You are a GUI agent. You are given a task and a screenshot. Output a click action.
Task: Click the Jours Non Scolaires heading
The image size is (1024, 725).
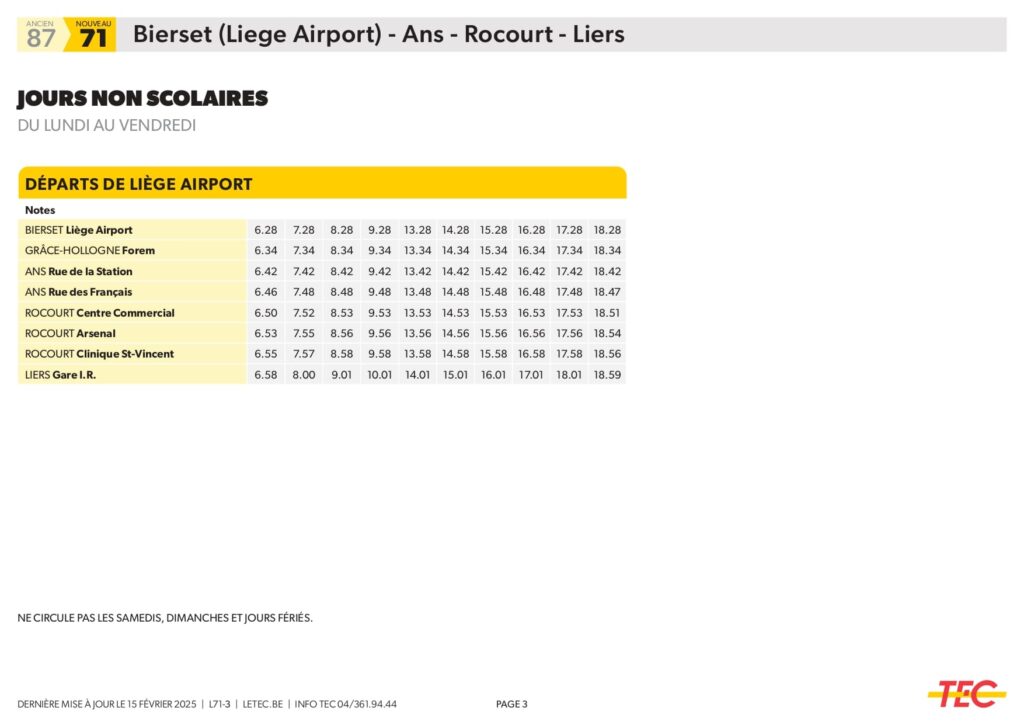[x=143, y=99]
